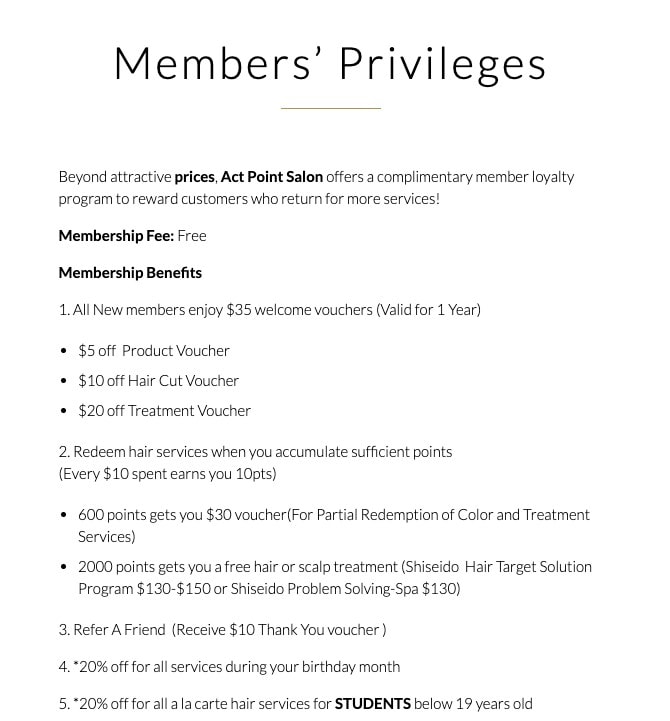
Task: Click the bold "prices" link
Action: 194,177
